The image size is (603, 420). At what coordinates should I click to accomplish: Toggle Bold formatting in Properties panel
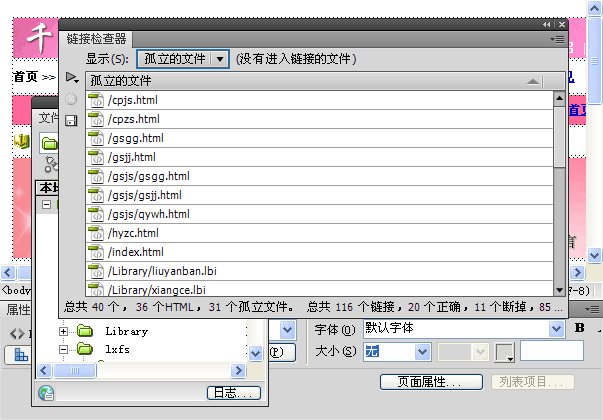click(579, 328)
